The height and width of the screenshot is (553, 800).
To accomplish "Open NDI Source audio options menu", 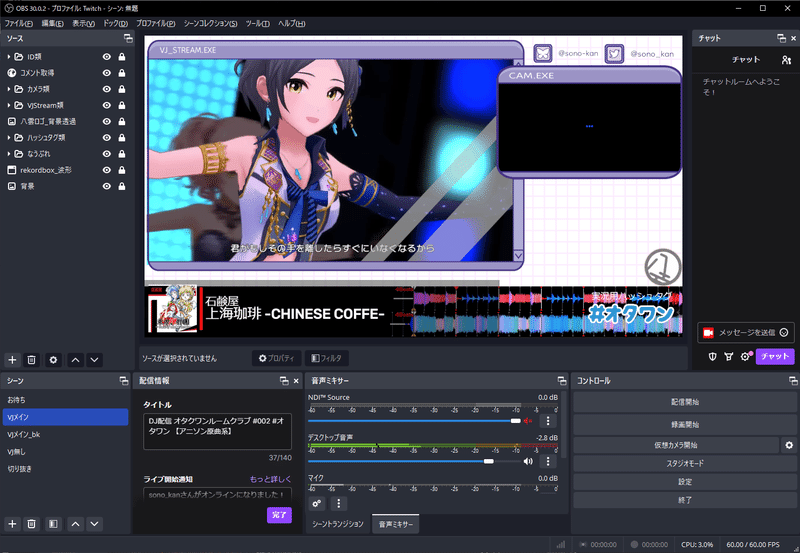I will pos(548,421).
